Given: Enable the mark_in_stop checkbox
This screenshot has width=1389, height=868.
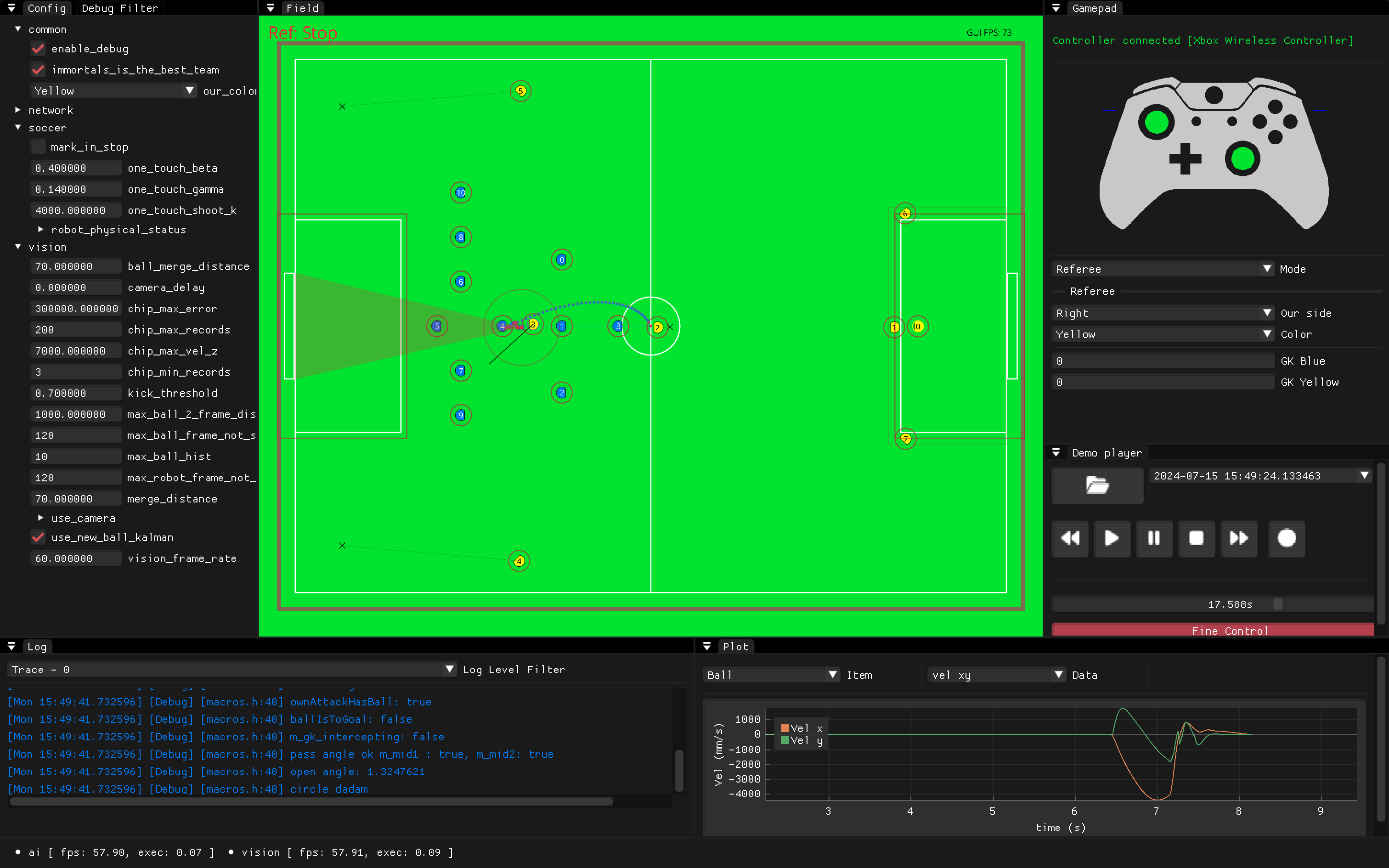Looking at the screenshot, I should 39,147.
